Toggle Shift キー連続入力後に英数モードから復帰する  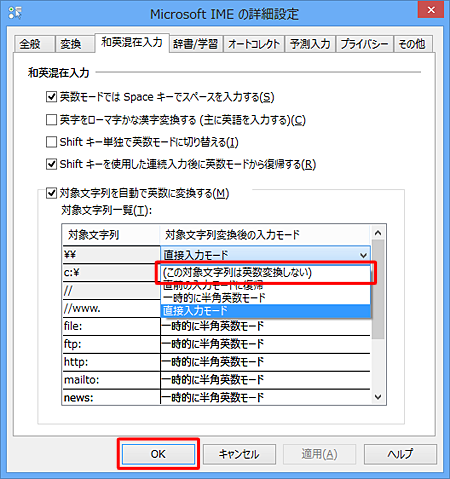pyautogui.click(x=51, y=164)
